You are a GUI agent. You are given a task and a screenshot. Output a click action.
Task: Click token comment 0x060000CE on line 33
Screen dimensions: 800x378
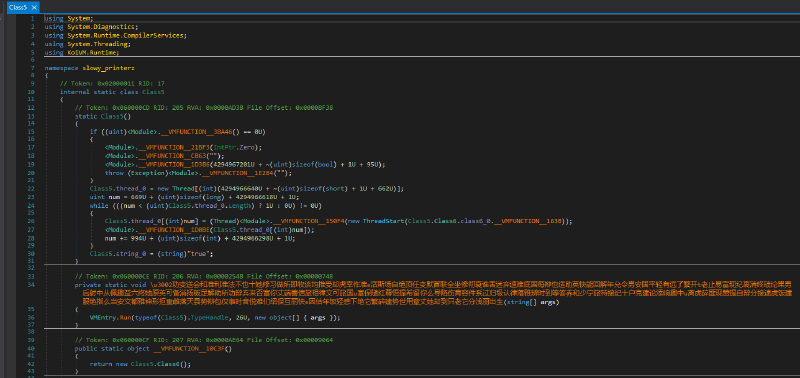point(204,276)
